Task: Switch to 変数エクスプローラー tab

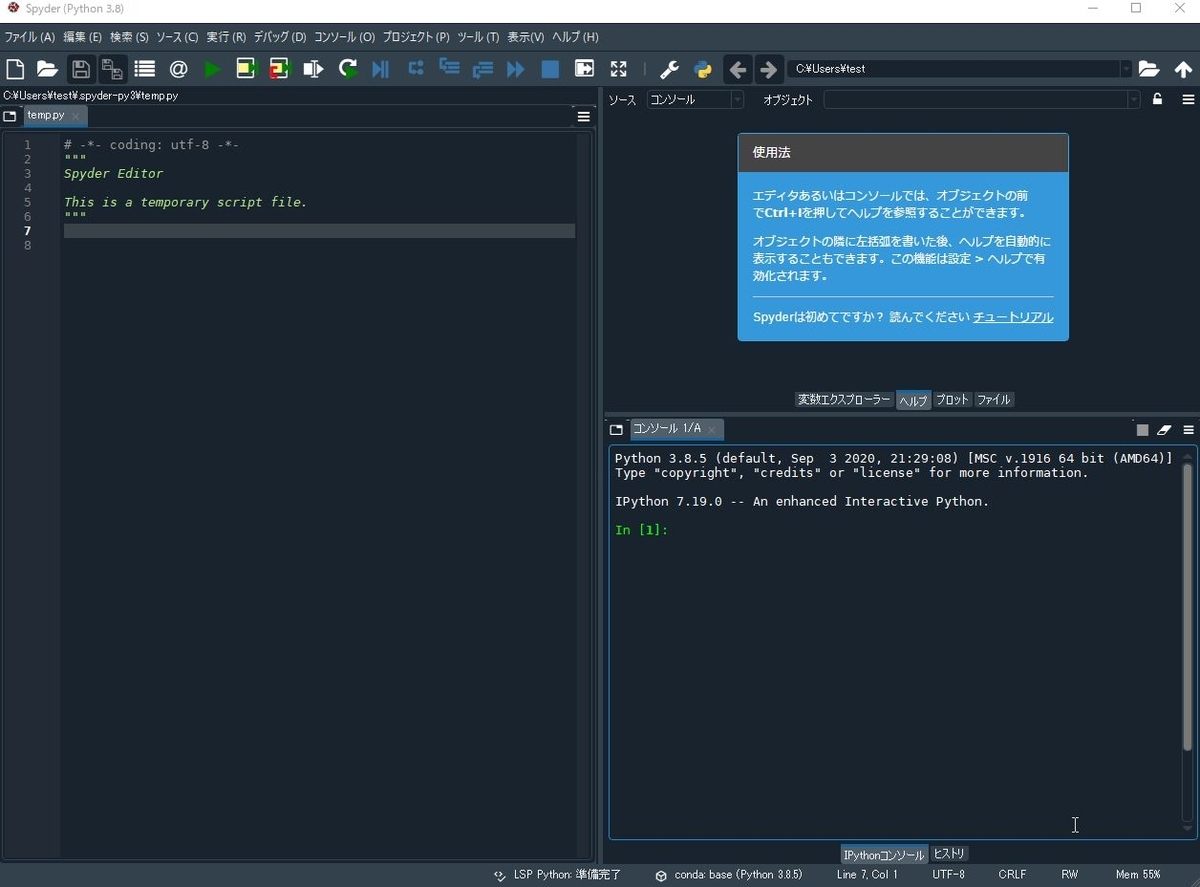Action: tap(844, 400)
